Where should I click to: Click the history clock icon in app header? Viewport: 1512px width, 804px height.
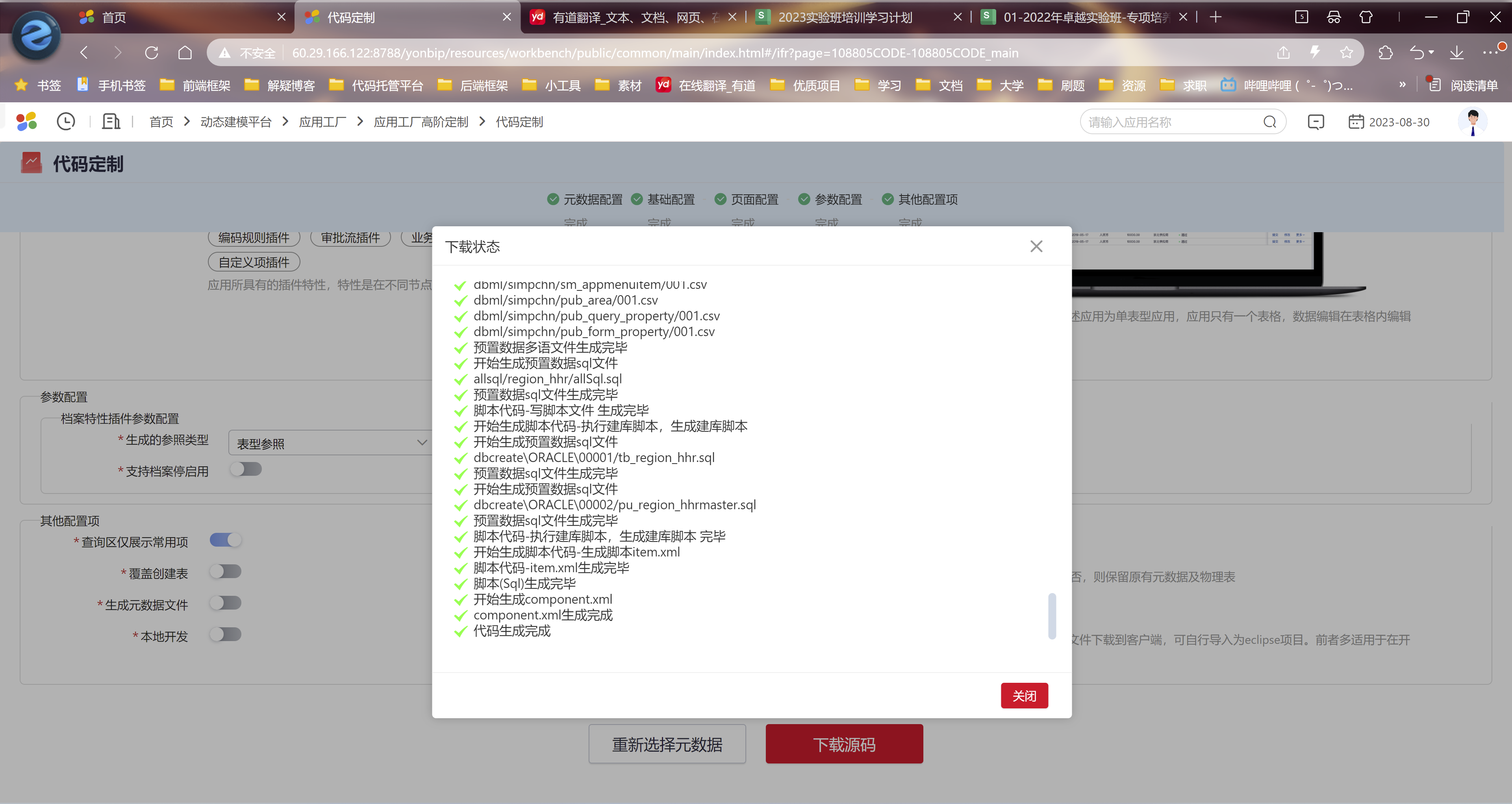coord(66,121)
